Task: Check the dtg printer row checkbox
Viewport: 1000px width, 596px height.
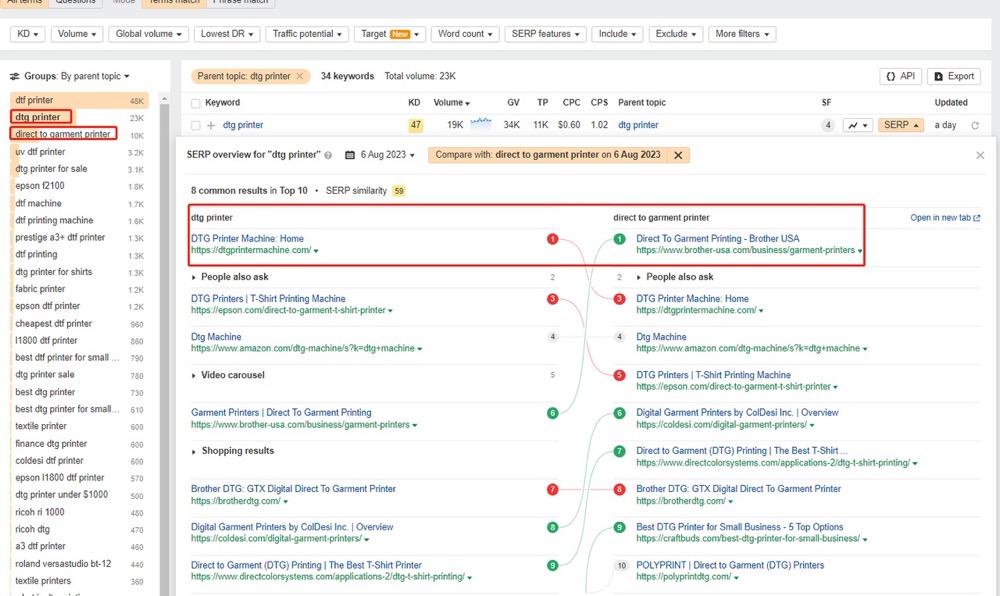Action: click(x=196, y=126)
